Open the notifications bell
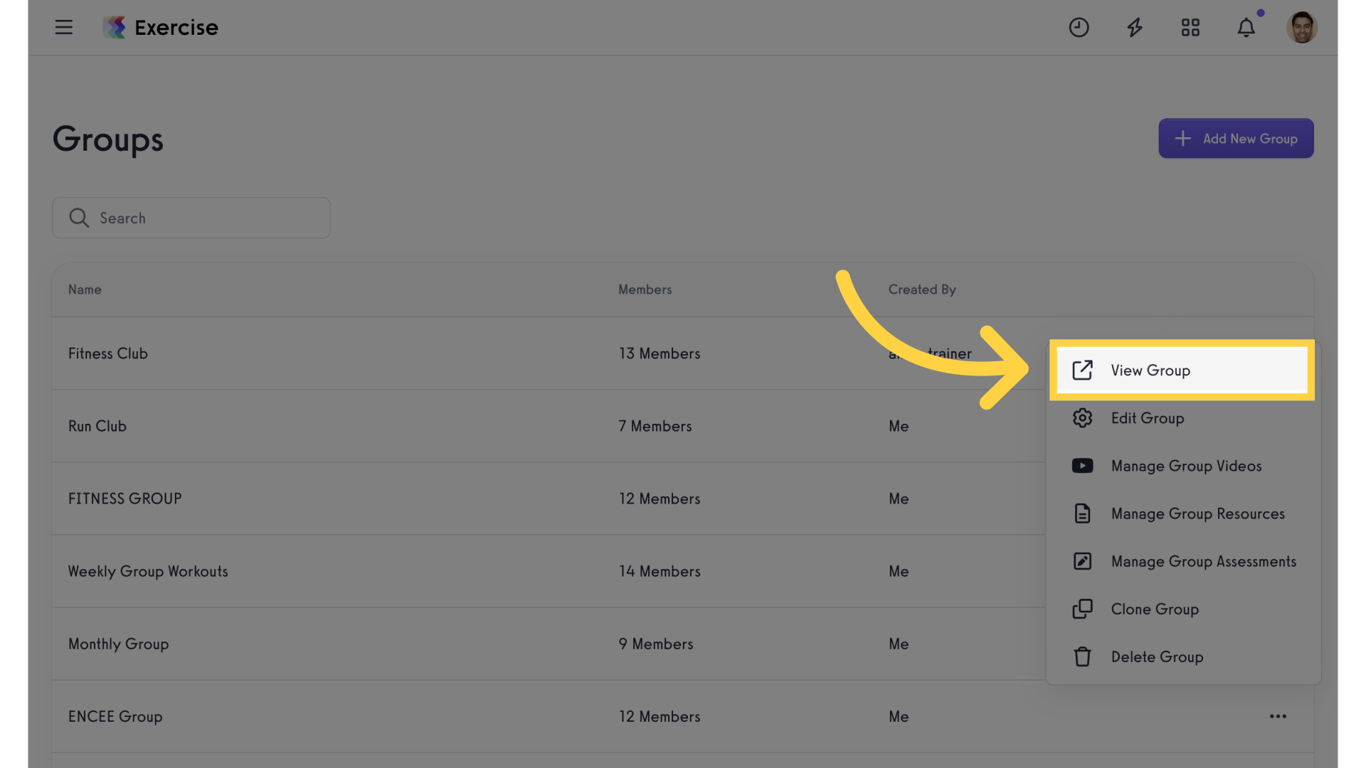 tap(1246, 28)
